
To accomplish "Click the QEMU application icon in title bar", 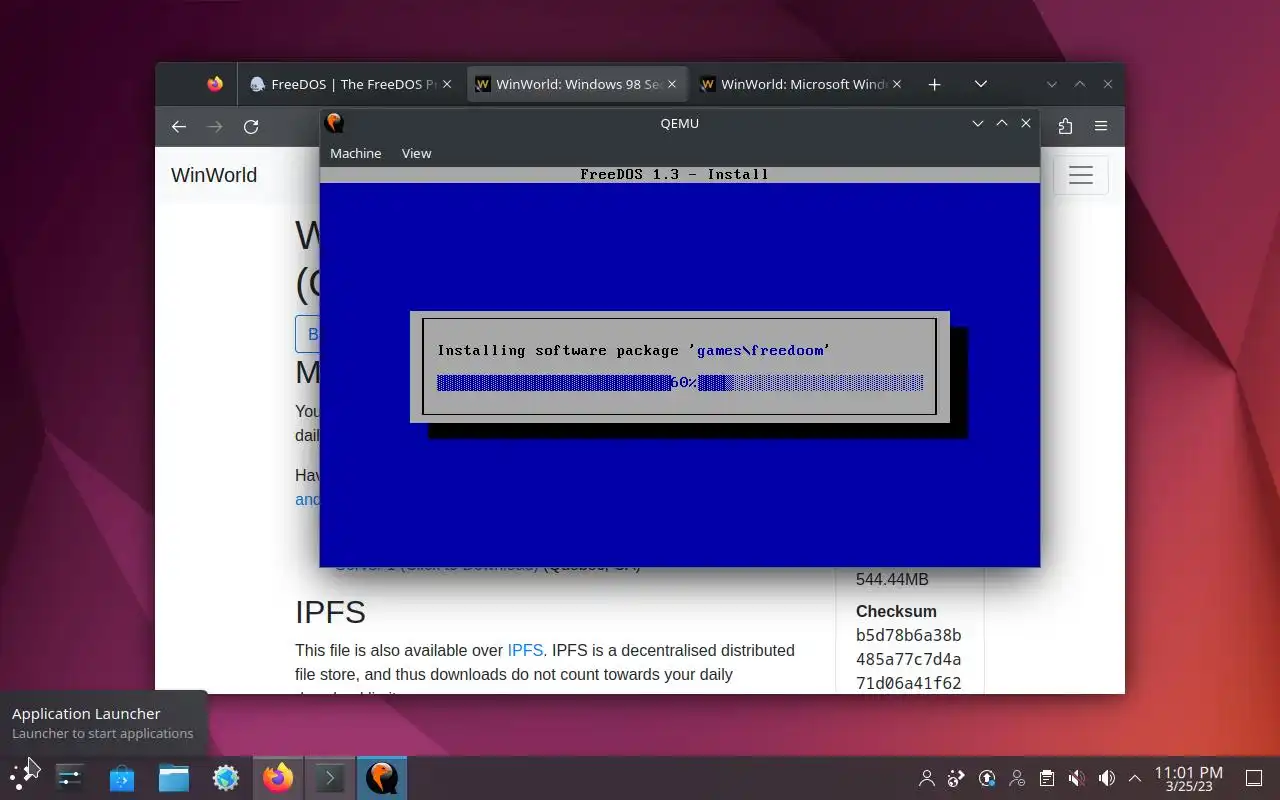I will coord(334,123).
